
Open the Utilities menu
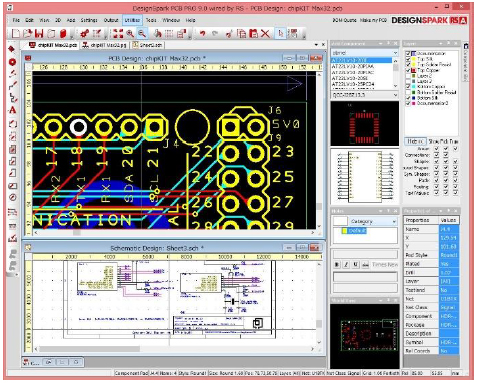[132, 20]
